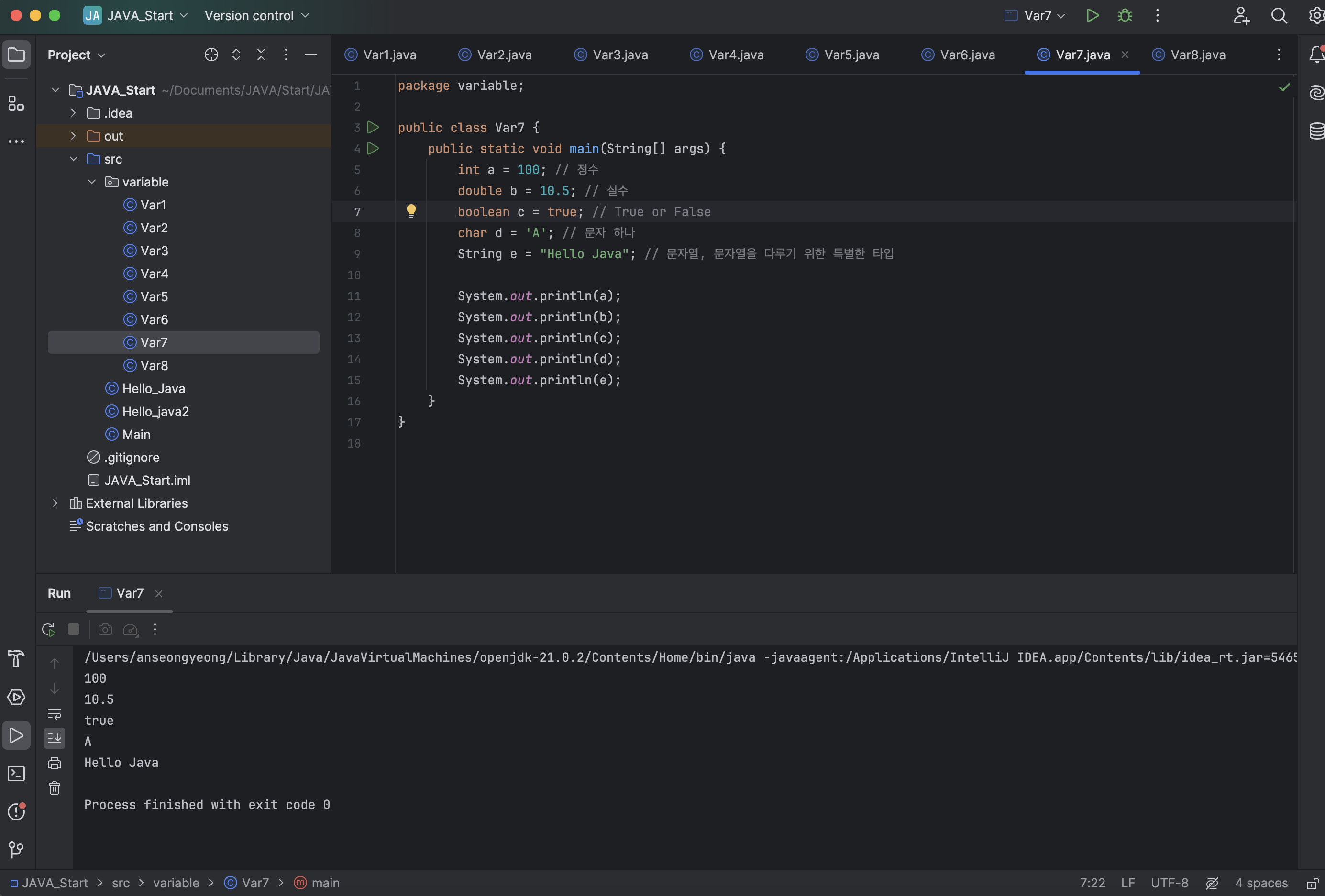Select Hello_Java in the project tree
1325x896 pixels.
[x=154, y=389]
